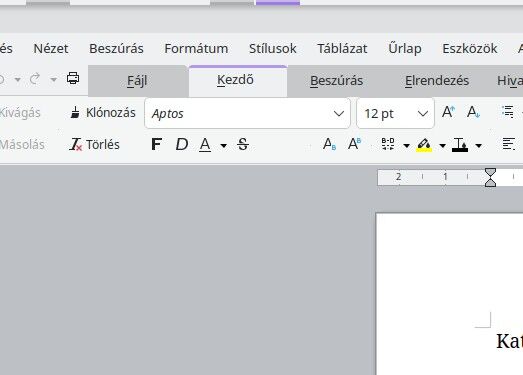Switch to the Elrendezés tab
This screenshot has height=375, width=523.
coord(437,81)
